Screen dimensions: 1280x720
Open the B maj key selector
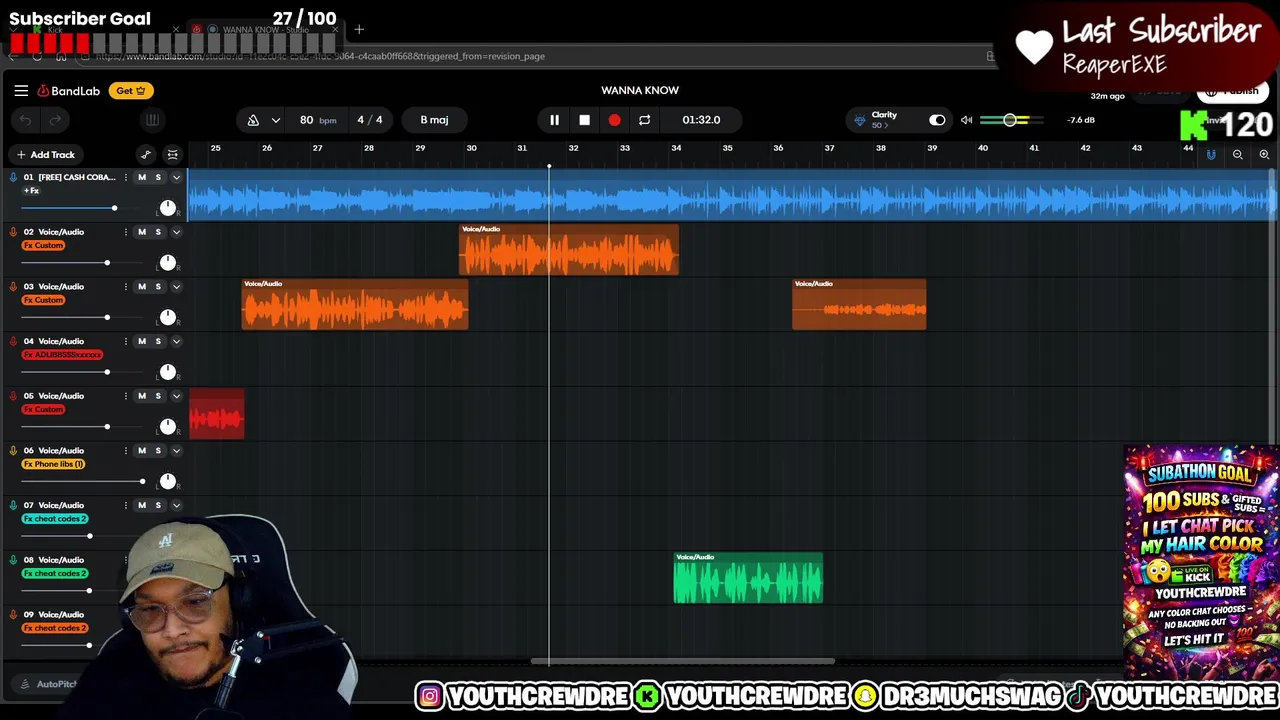(x=434, y=120)
